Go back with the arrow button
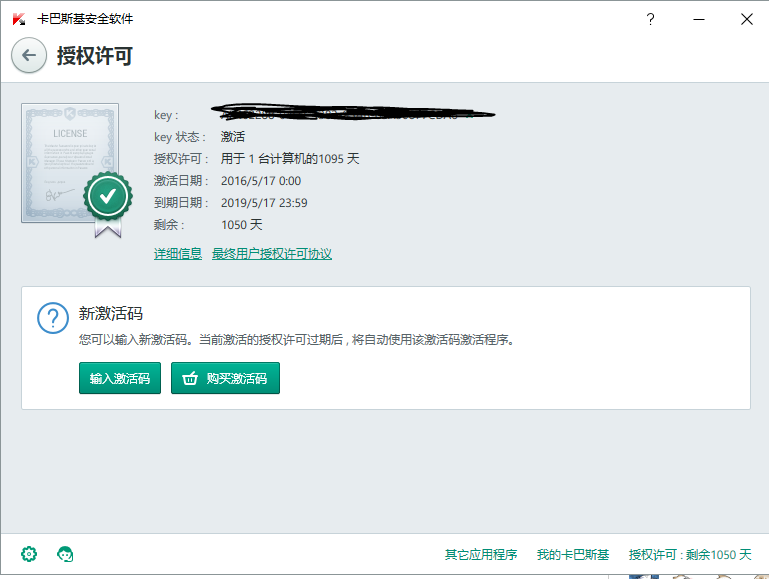Viewport: 769px width, 579px height. (x=29, y=55)
